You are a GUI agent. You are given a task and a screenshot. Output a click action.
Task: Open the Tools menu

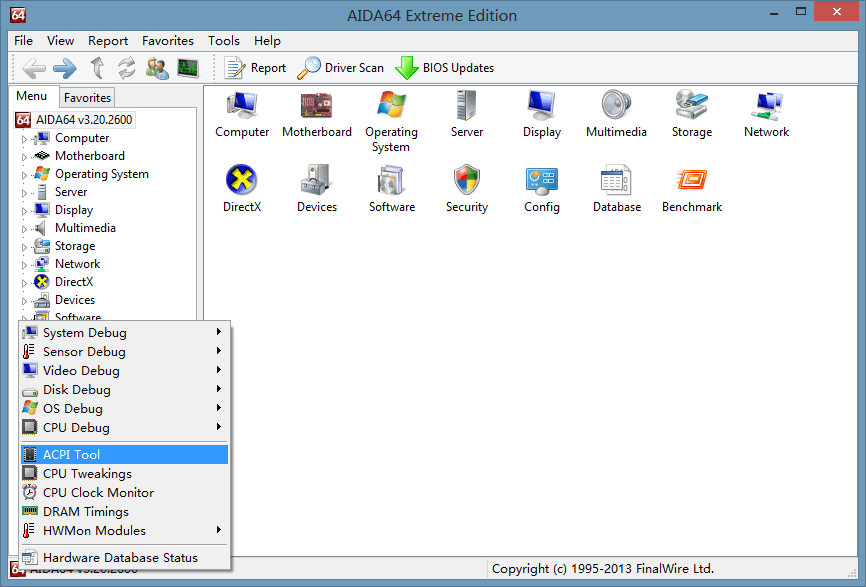coord(224,41)
